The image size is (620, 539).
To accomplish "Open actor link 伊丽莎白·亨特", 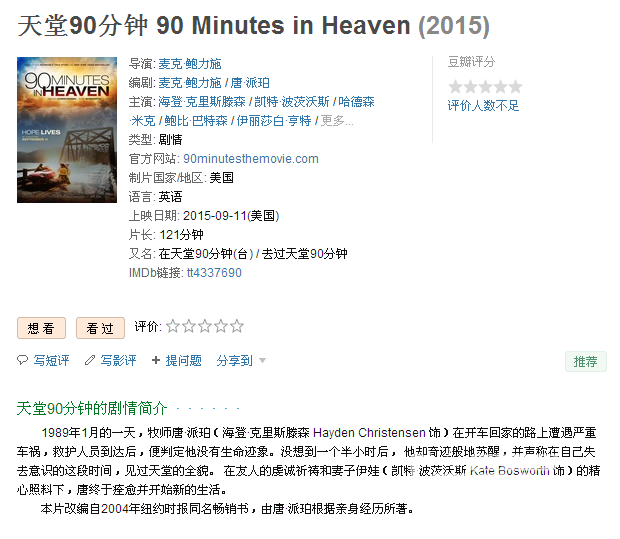I will pyautogui.click(x=274, y=121).
